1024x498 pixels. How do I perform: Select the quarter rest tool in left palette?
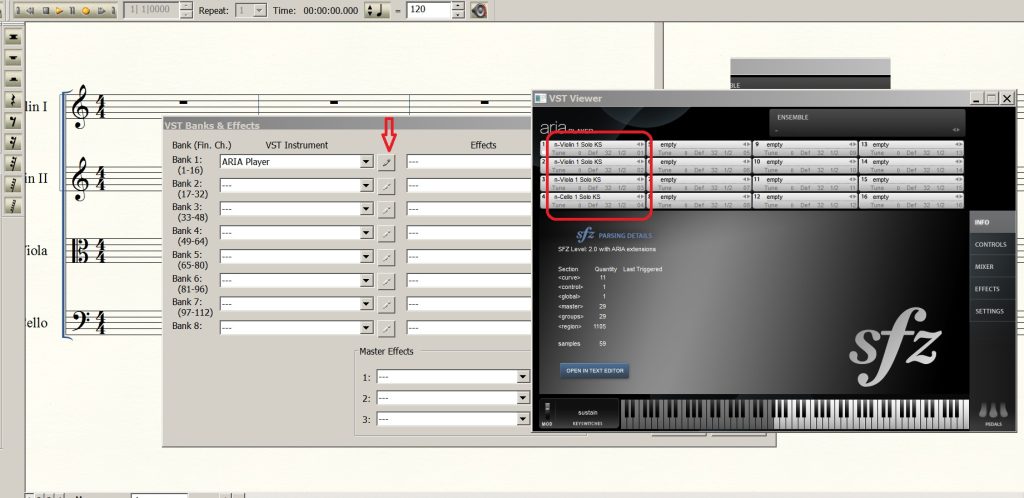(x=14, y=99)
